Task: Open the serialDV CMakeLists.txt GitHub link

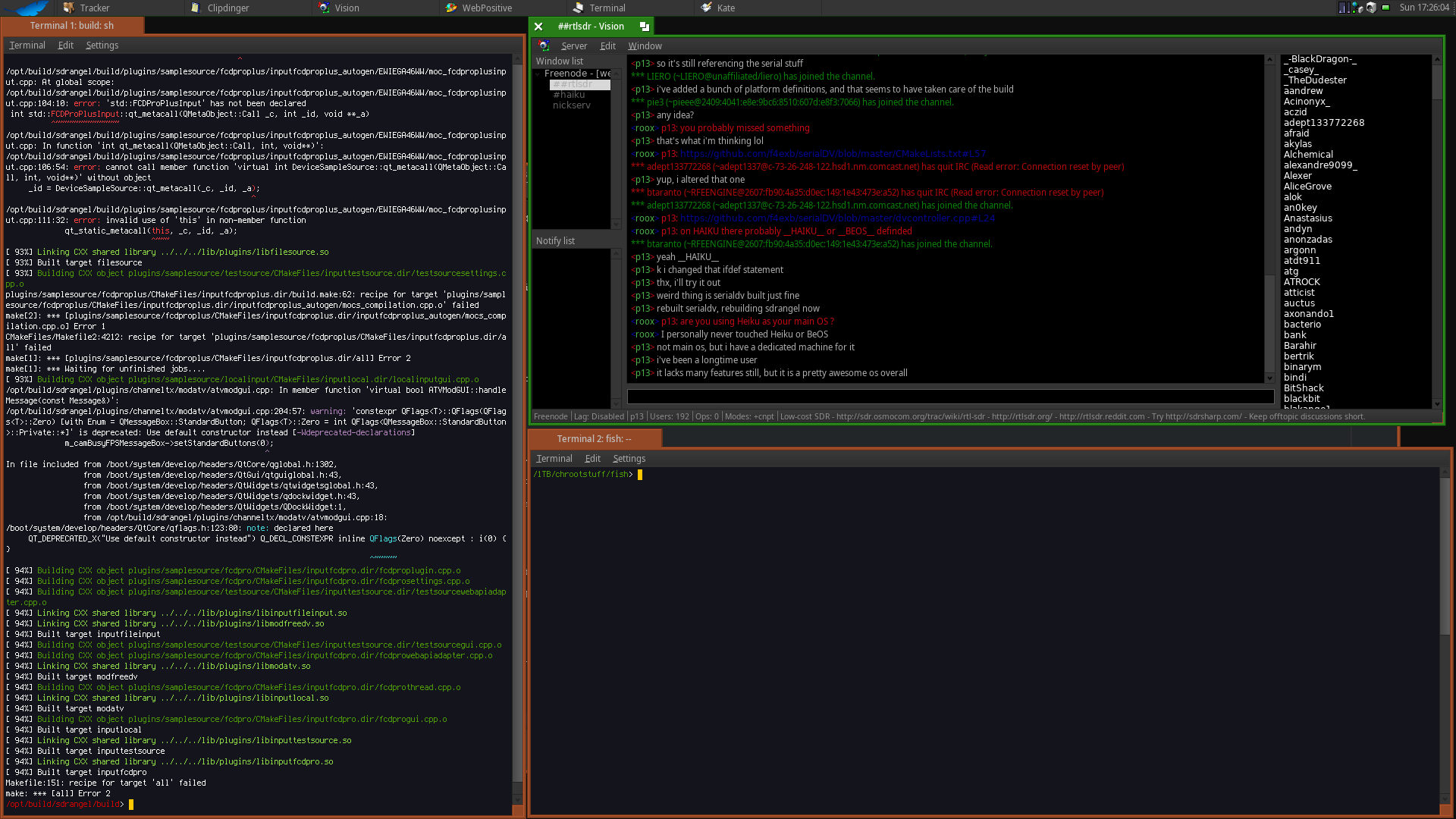Action: (833, 154)
